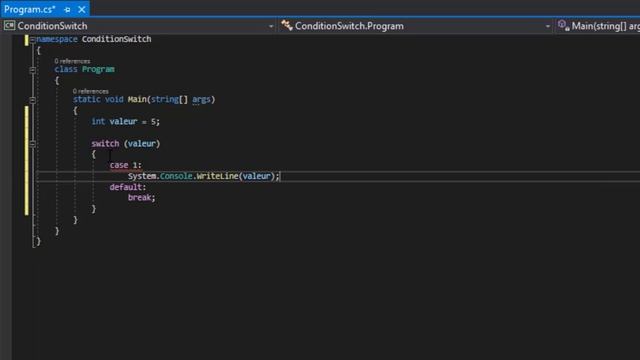Click the method icon beside Main(string[]
This screenshot has height=360, width=640.
click(564, 26)
